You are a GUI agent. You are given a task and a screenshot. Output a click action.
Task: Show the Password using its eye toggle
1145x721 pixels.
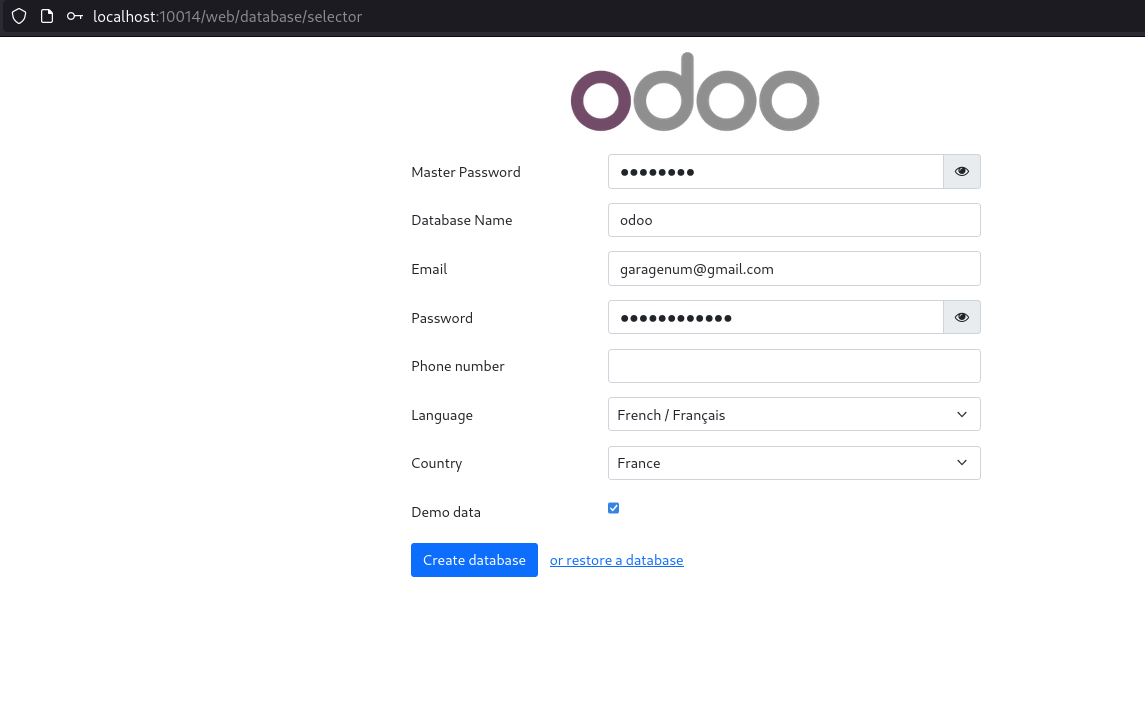tap(961, 317)
